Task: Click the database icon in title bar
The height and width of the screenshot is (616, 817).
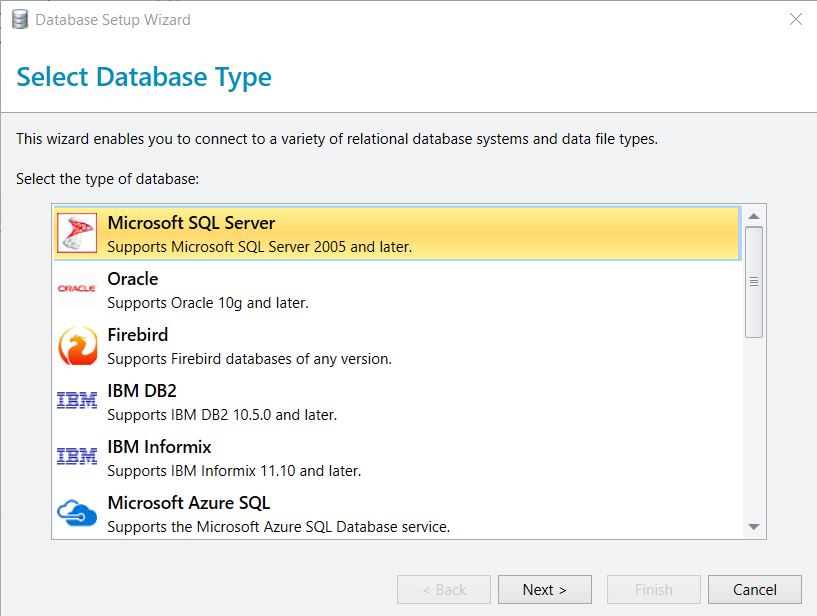Action: click(20, 20)
